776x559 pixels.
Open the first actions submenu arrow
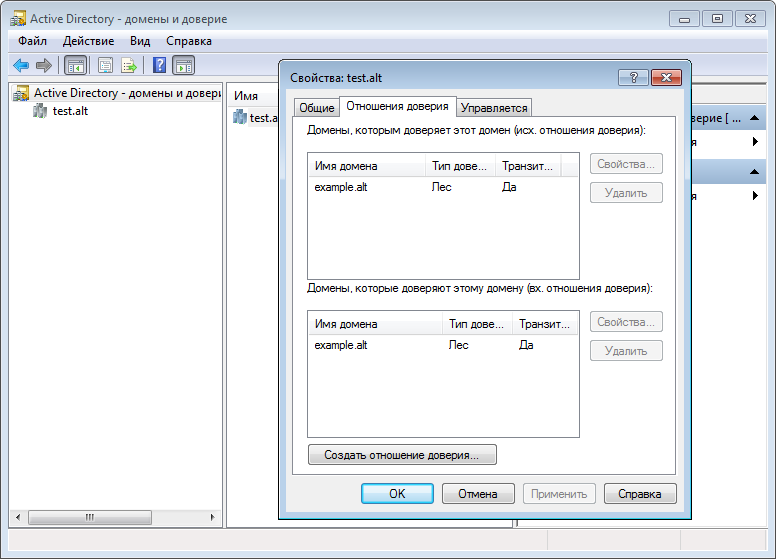755,141
